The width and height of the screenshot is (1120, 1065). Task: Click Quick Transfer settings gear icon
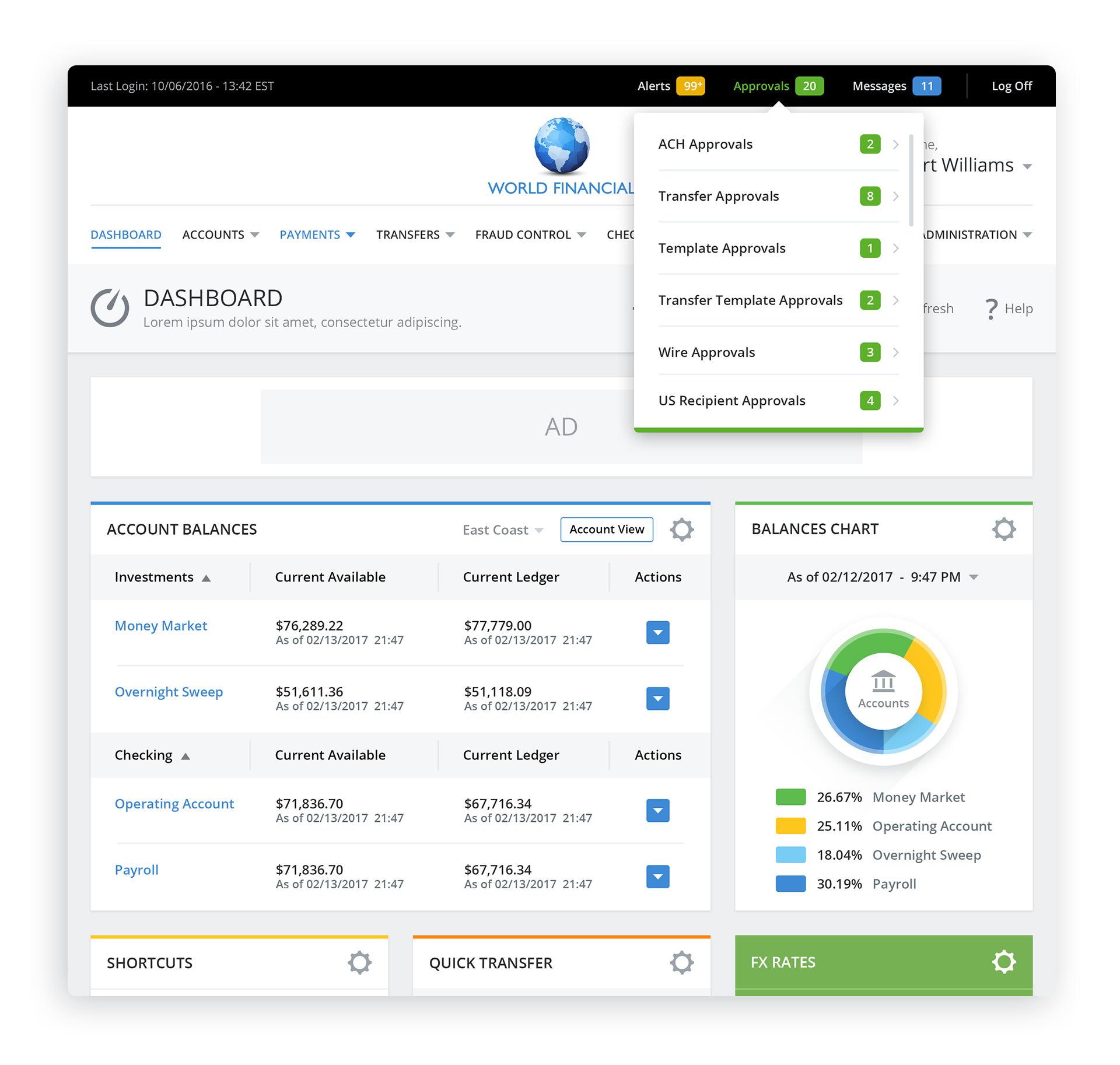681,962
